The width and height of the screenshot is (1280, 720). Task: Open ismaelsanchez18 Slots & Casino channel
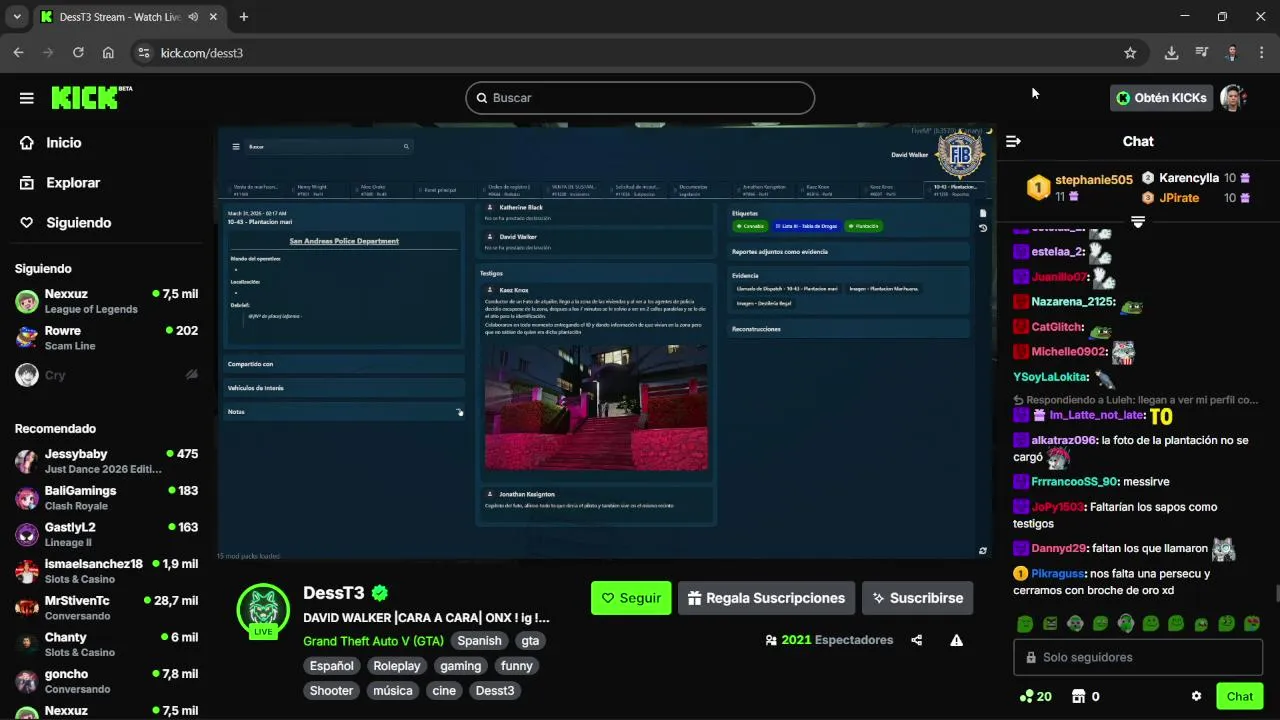pos(107,571)
